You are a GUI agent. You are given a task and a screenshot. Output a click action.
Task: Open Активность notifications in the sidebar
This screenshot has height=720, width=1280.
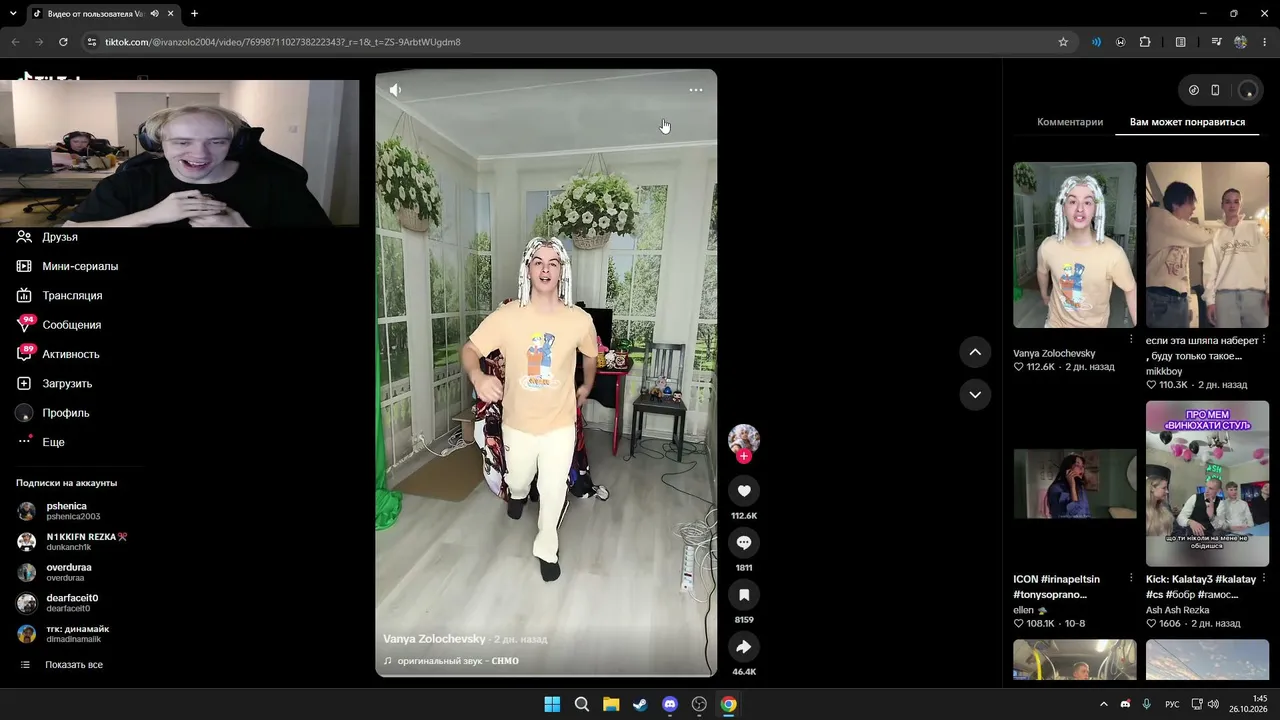(70, 354)
